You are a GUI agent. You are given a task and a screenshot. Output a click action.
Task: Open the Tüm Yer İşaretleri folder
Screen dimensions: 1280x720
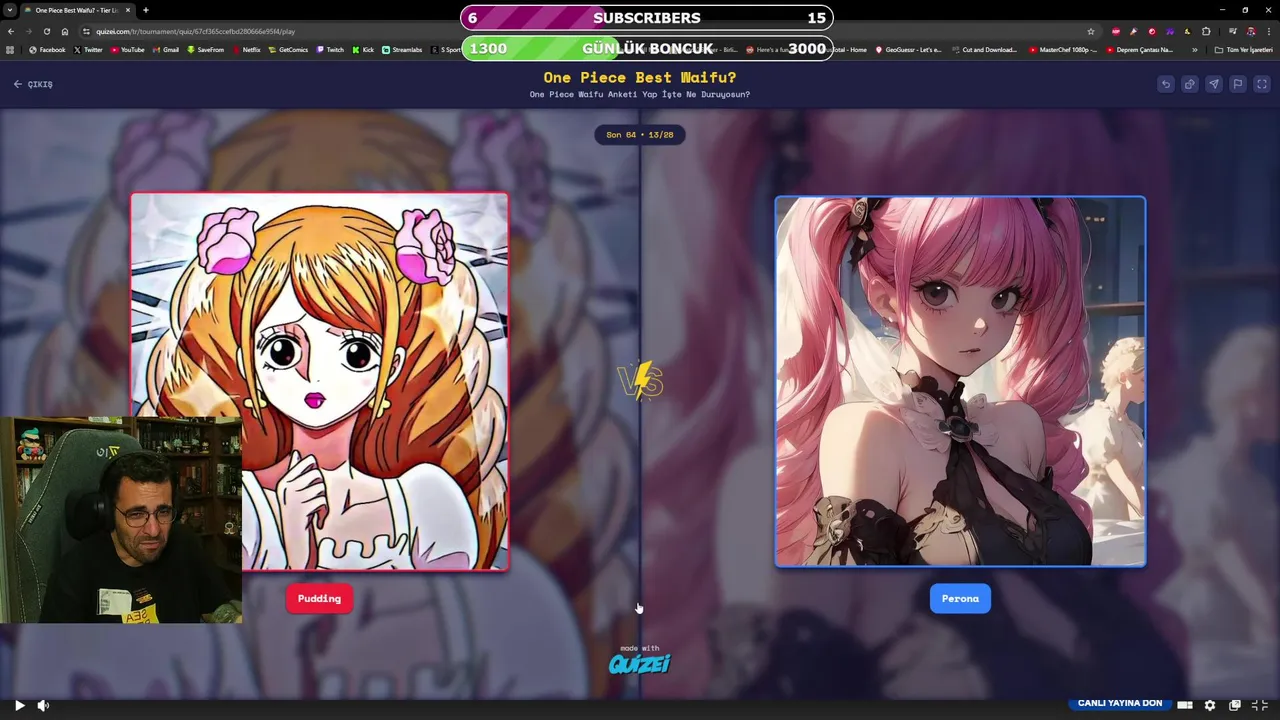(1243, 49)
